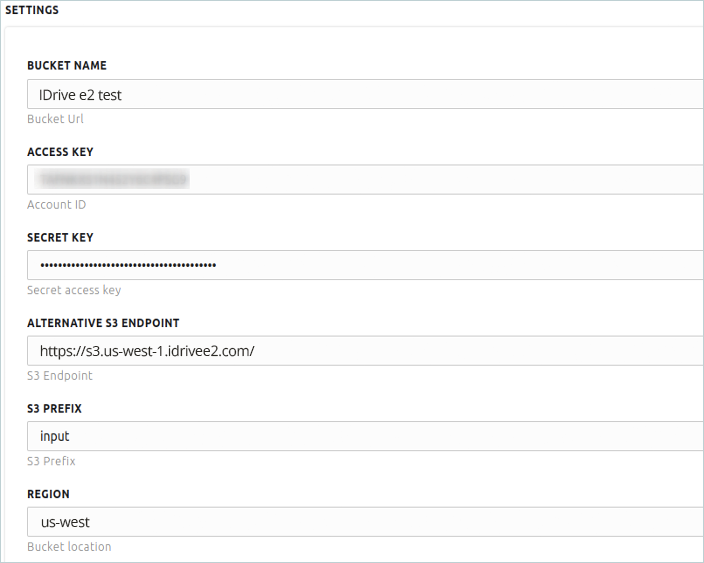Focus the Region field showing us-west
The image size is (704, 563).
coord(365,522)
